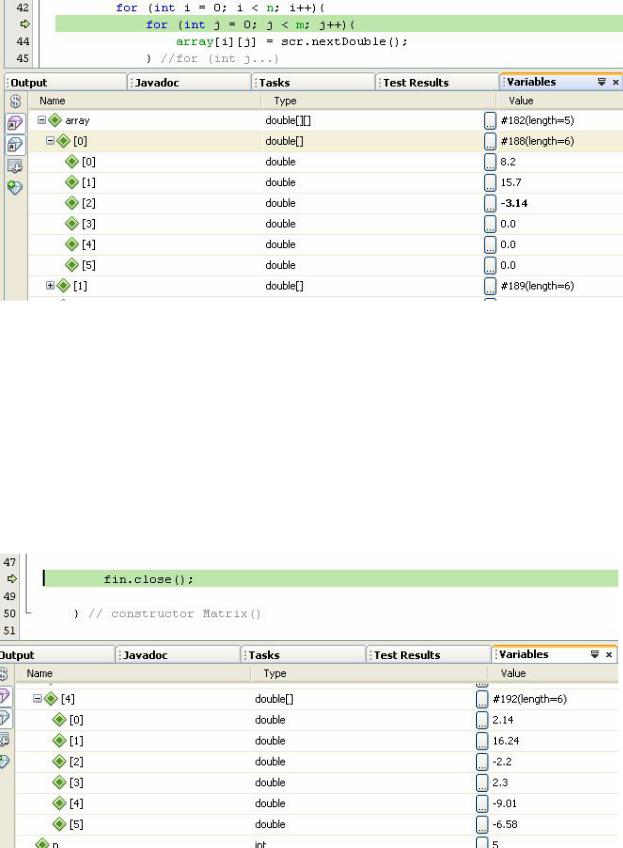Close the Variables window above the array row
This screenshot has height=848, width=623.
(615, 82)
